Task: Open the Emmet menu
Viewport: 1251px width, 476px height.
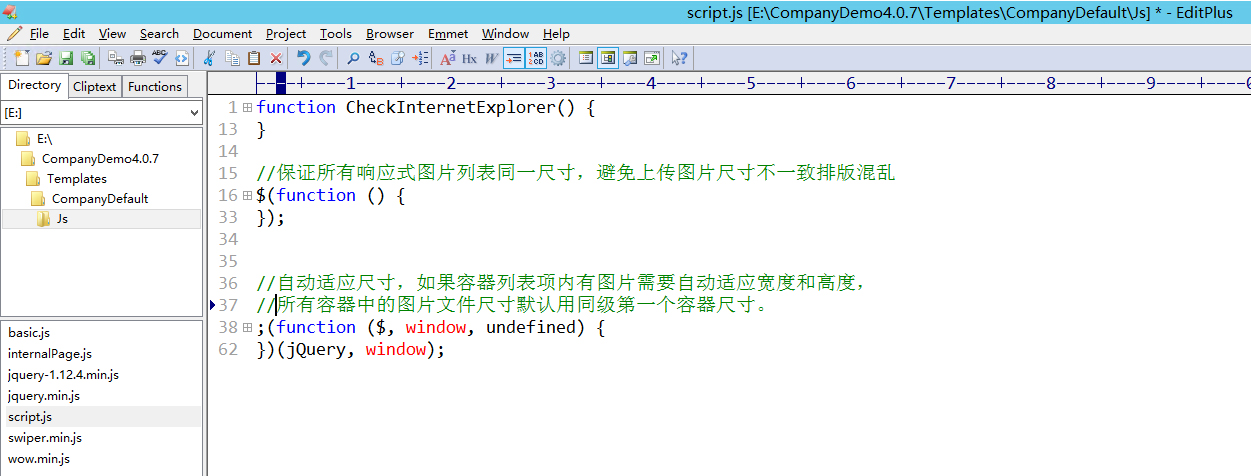Action: click(448, 34)
